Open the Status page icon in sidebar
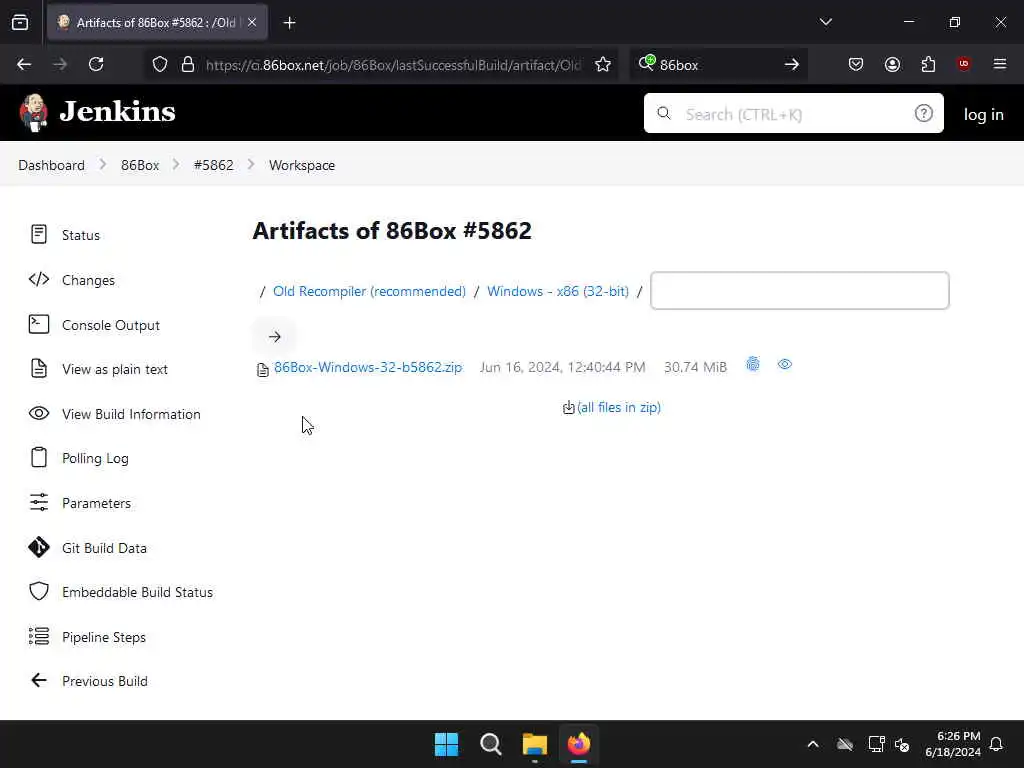 point(39,234)
